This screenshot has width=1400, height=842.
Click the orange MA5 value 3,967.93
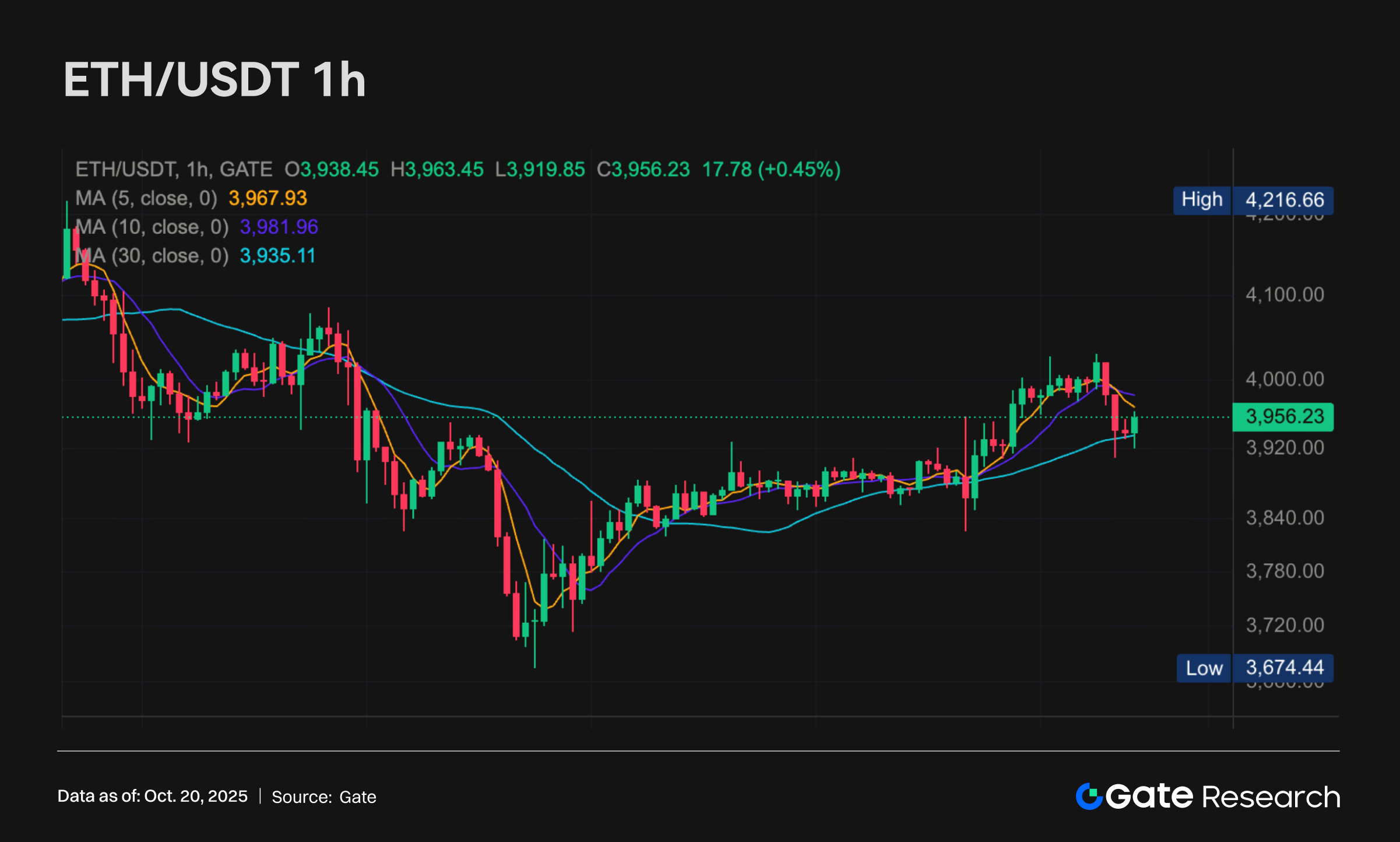point(268,199)
